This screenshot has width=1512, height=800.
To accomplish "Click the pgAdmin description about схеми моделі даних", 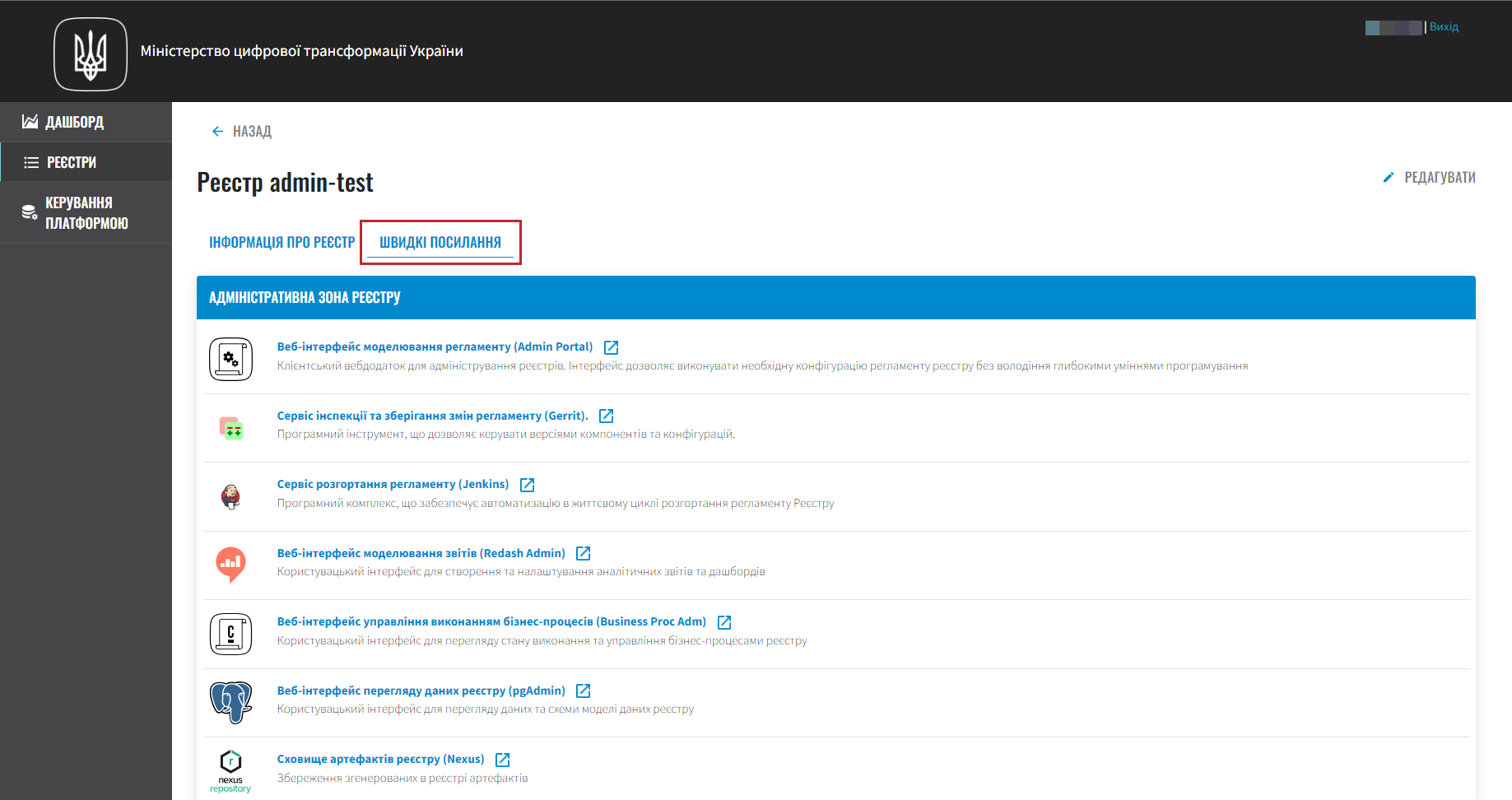I will click(485, 709).
